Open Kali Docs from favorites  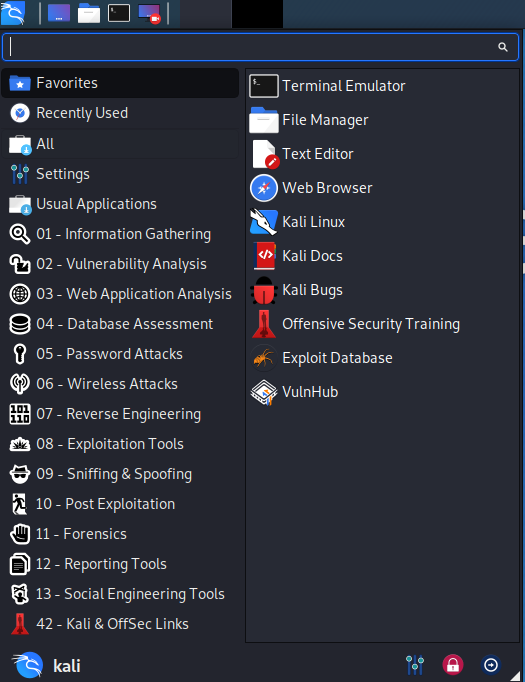click(x=382, y=256)
